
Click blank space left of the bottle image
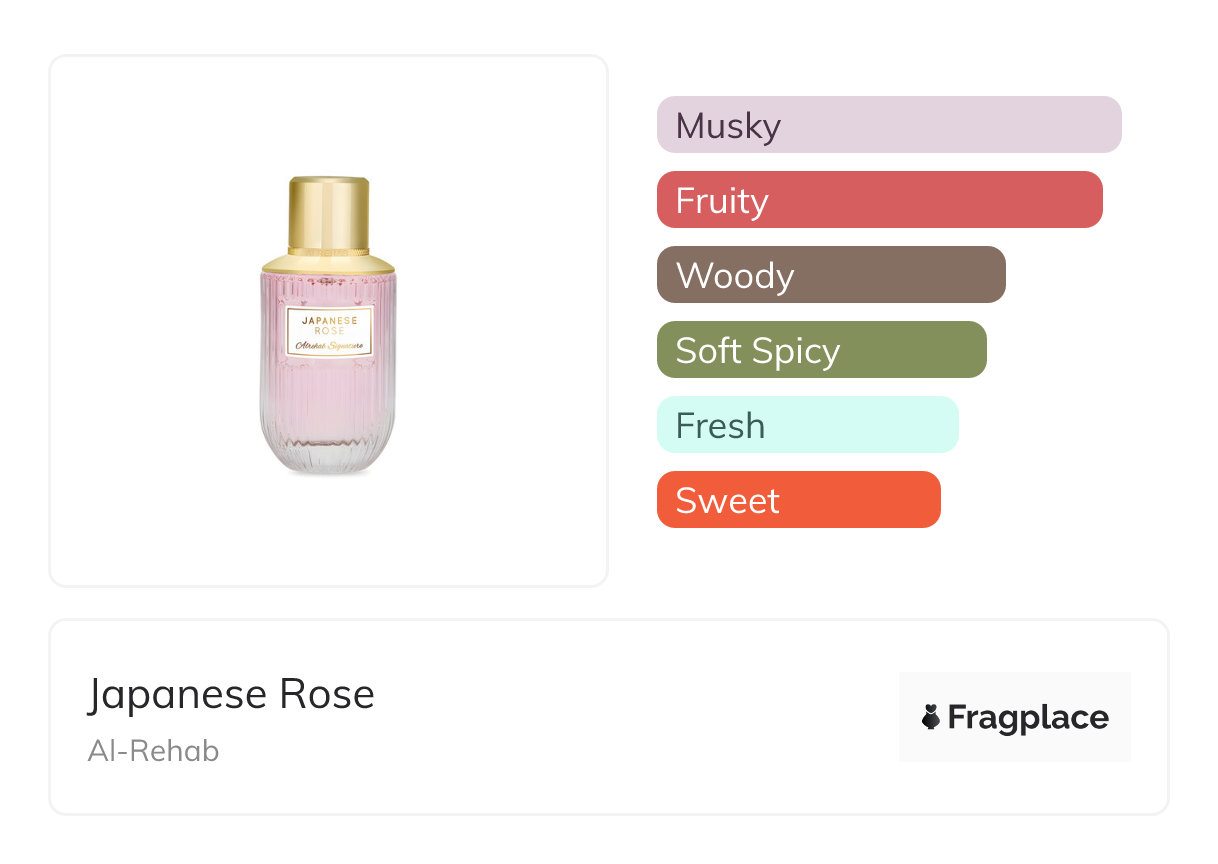[x=150, y=320]
